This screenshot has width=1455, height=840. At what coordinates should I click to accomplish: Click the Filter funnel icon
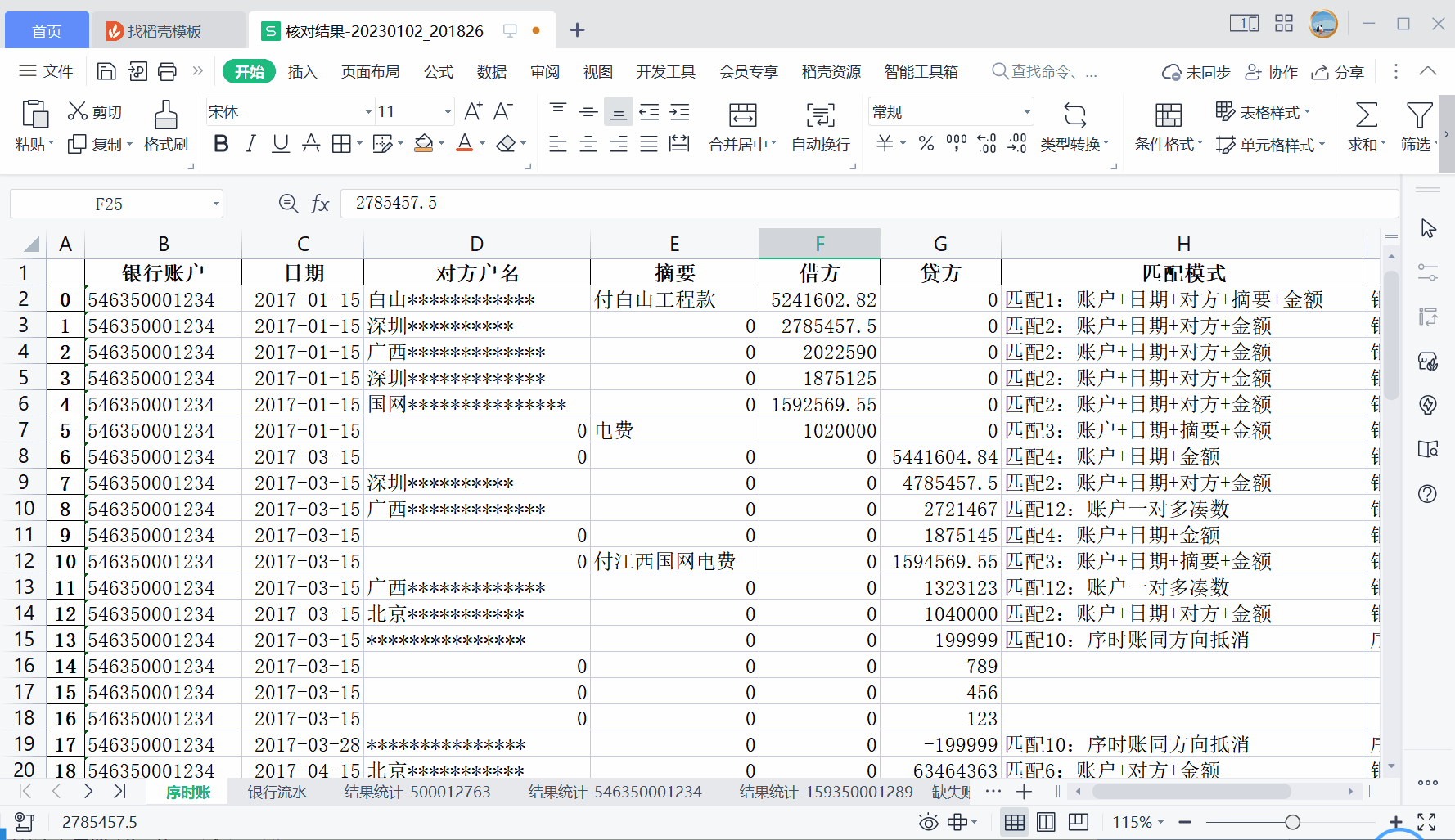1419,115
